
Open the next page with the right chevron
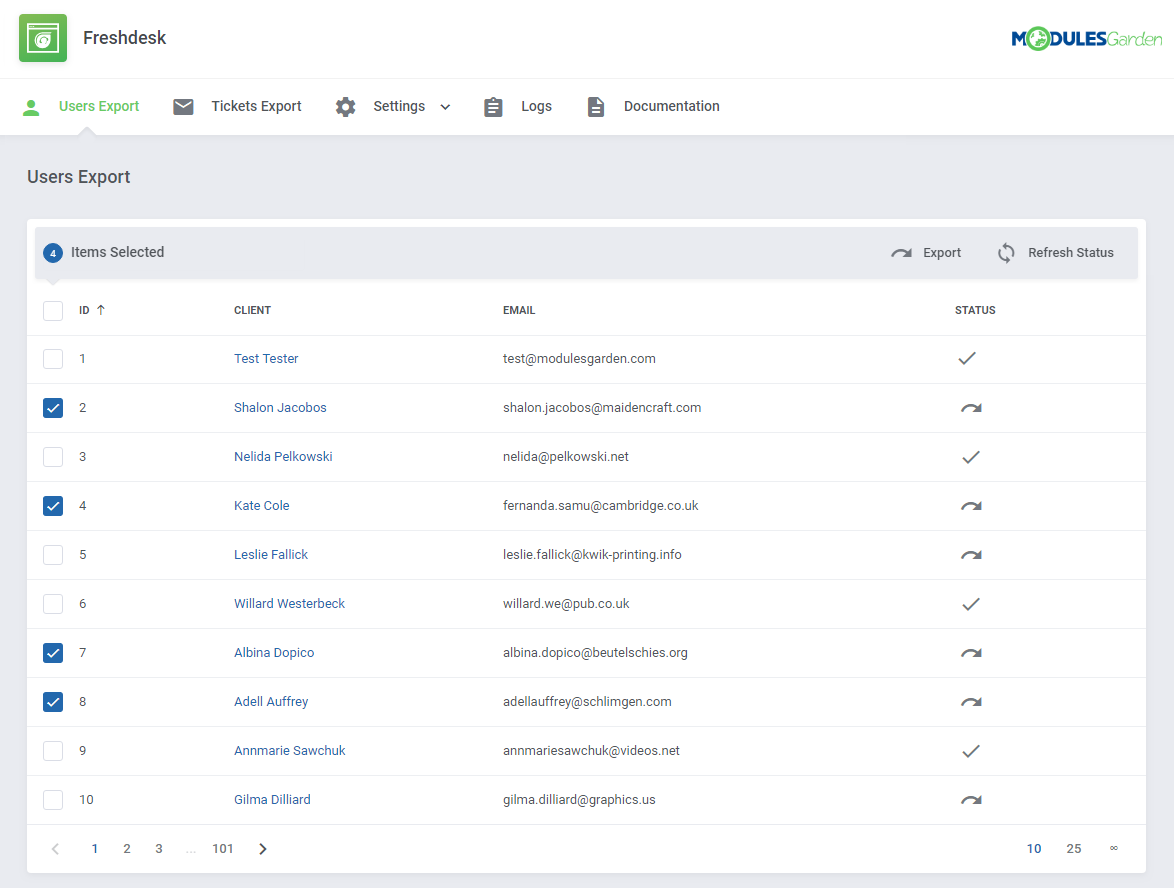pos(262,848)
